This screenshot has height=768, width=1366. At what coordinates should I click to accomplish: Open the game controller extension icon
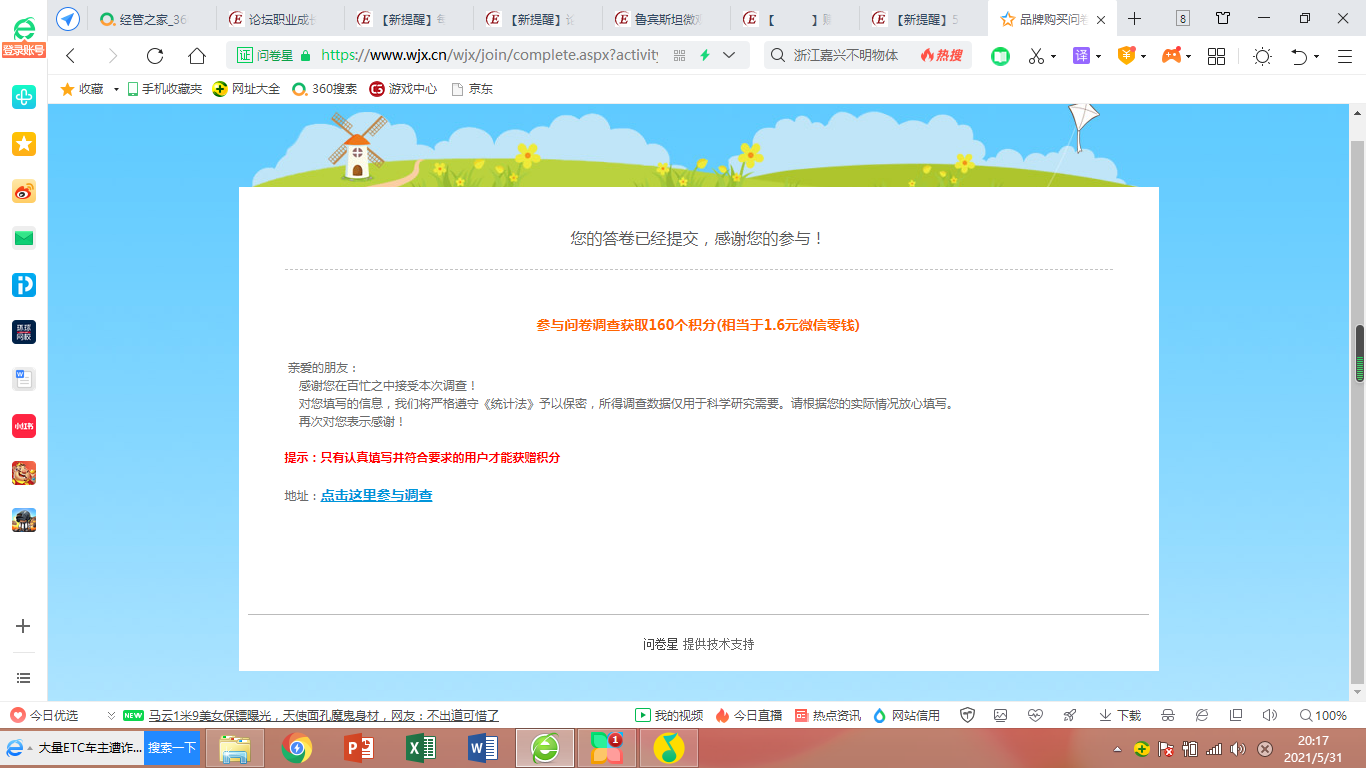point(1170,56)
